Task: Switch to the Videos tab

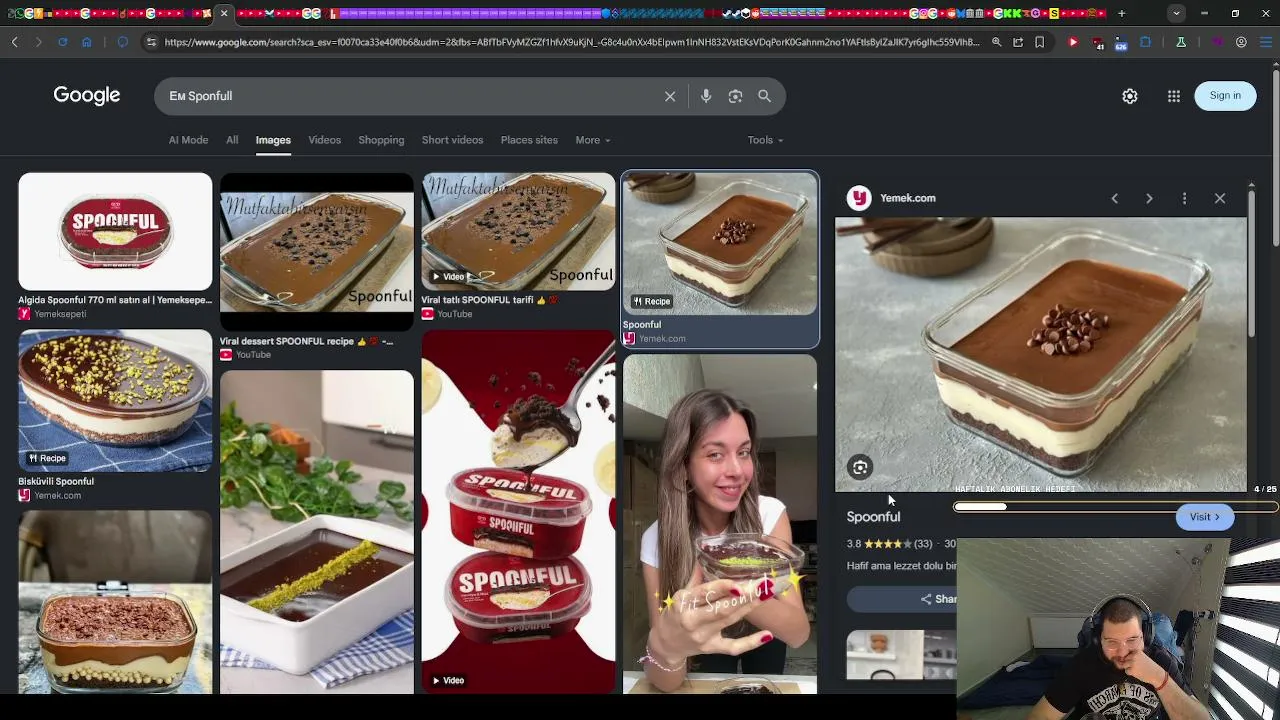Action: click(324, 140)
